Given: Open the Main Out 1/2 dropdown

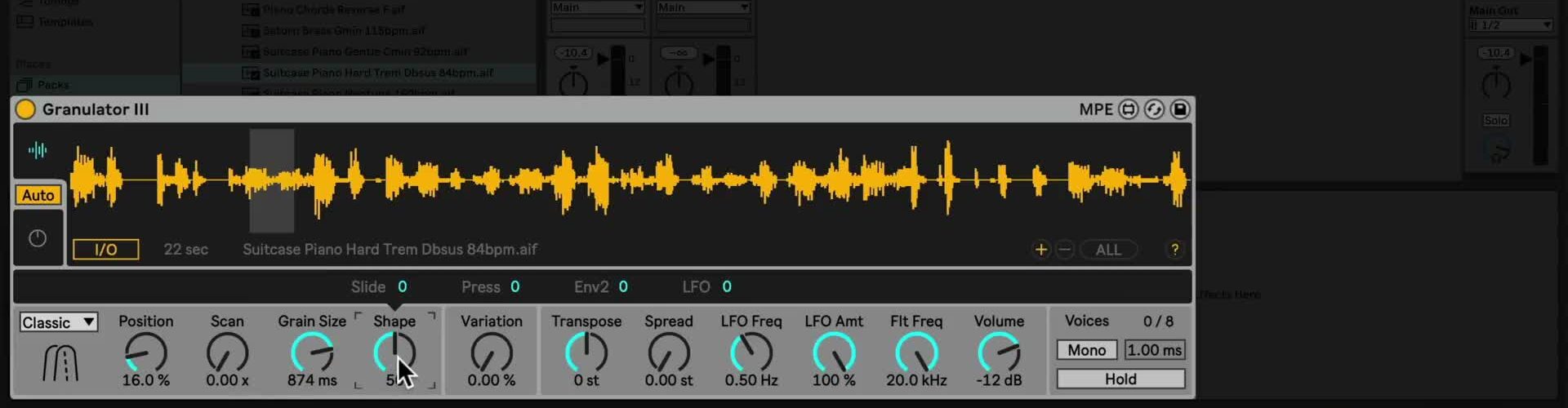Looking at the screenshot, I should tap(1510, 25).
